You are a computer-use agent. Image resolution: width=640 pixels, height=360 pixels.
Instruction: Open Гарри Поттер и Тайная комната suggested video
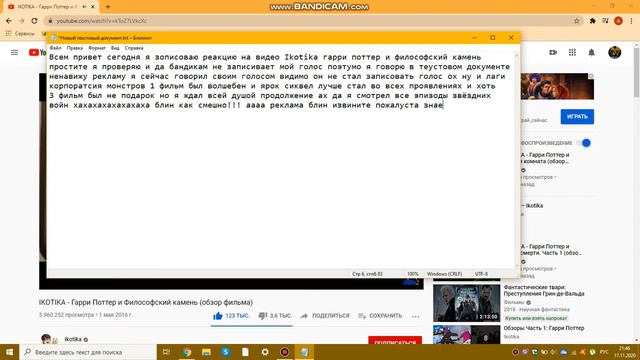[x=545, y=158]
